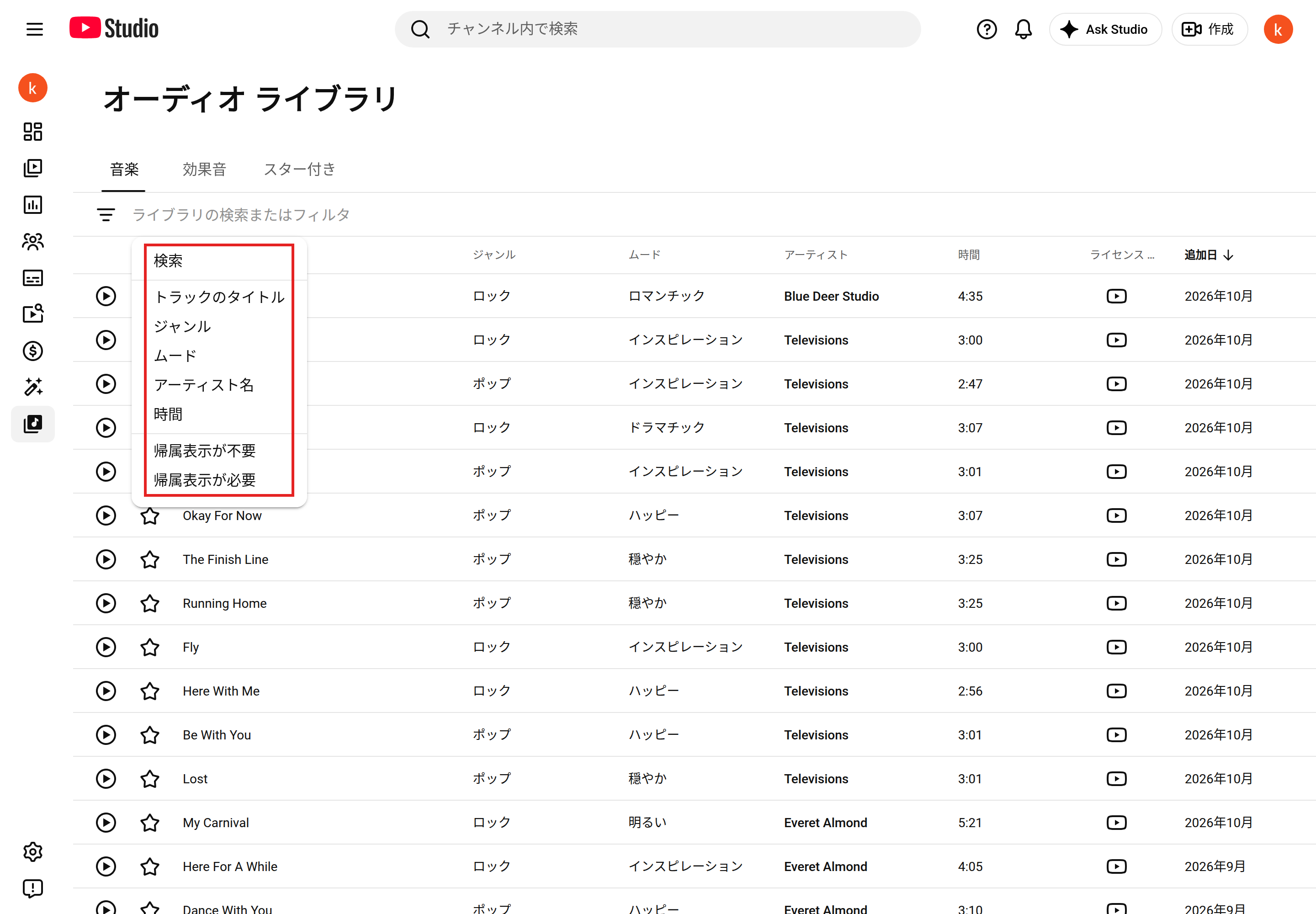Star the Be With You track
Viewport: 1316px width, 914px height.
pyautogui.click(x=149, y=735)
